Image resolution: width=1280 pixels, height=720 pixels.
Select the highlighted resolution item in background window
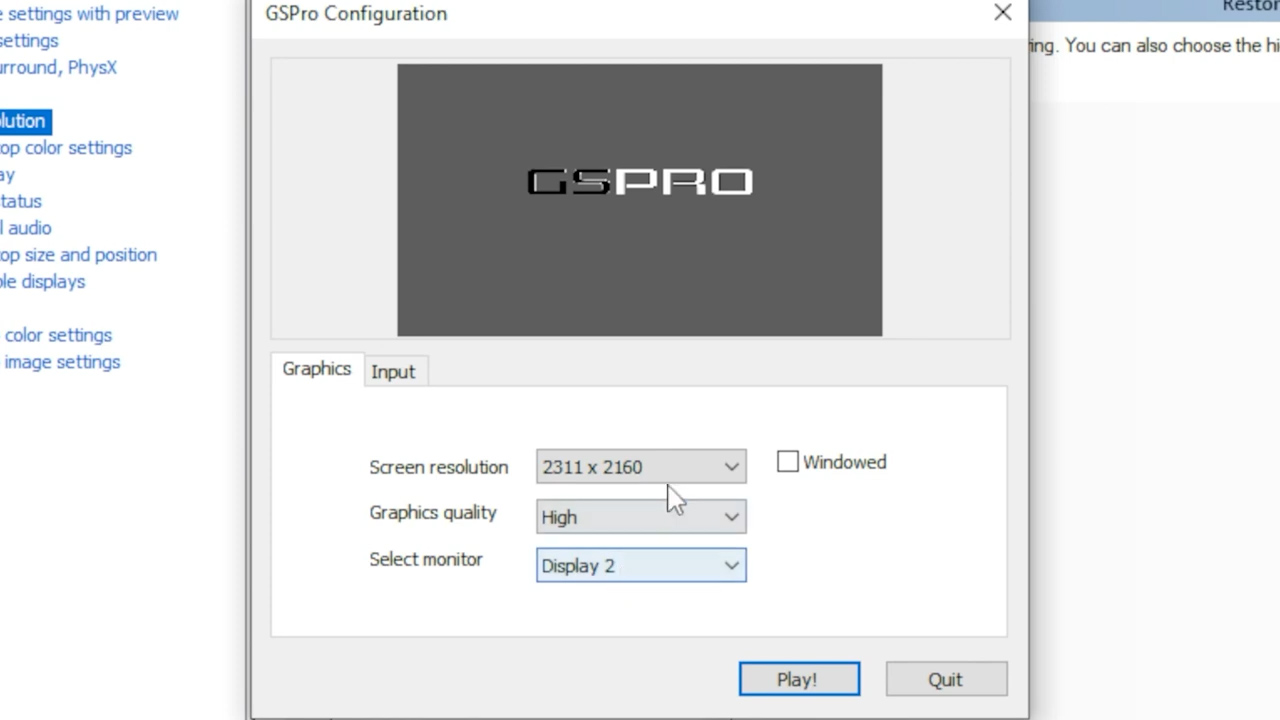(24, 121)
